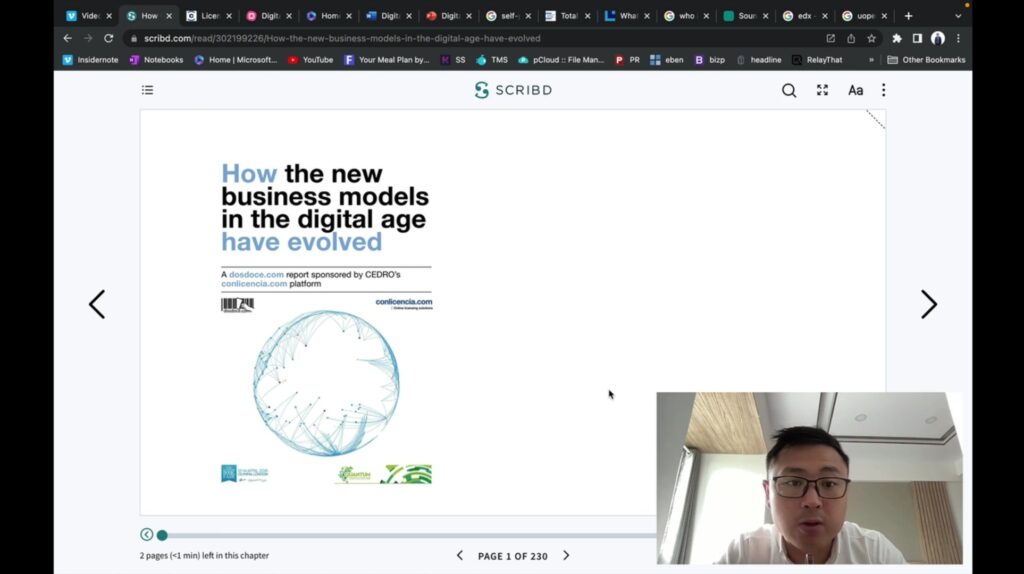
Task: Open the Other Bookmarks folder
Action: coord(926,60)
